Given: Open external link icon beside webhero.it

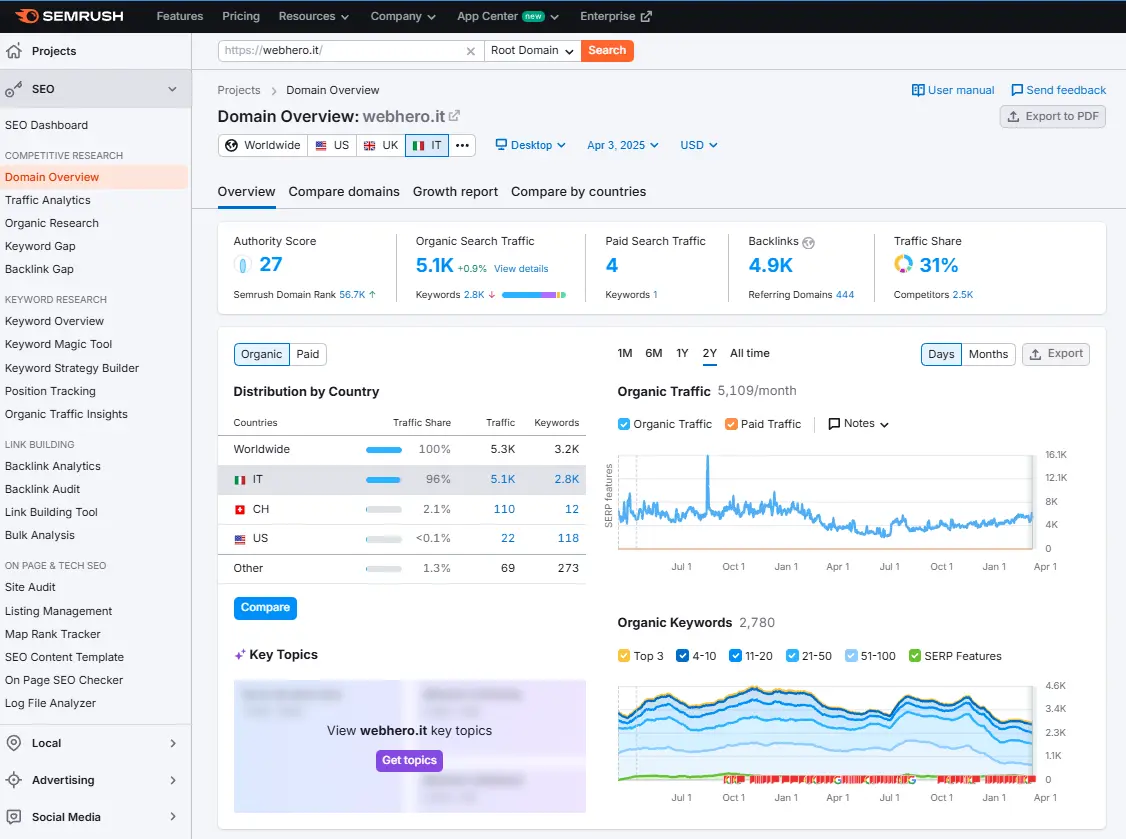Looking at the screenshot, I should coord(454,116).
